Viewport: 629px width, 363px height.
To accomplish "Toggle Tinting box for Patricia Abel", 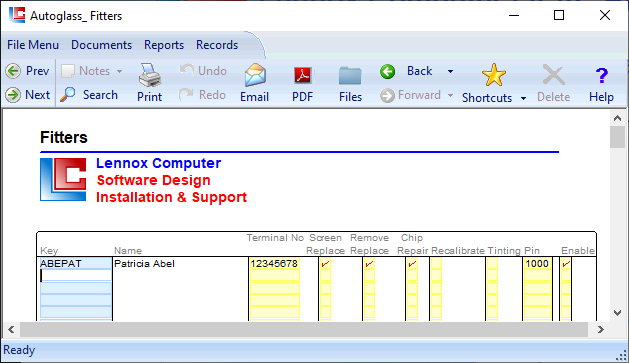I will (x=492, y=264).
